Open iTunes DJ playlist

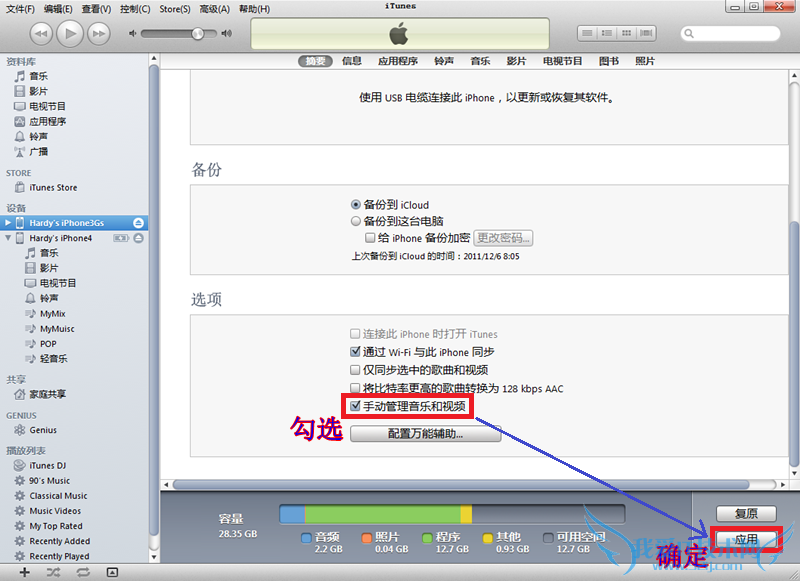47,465
